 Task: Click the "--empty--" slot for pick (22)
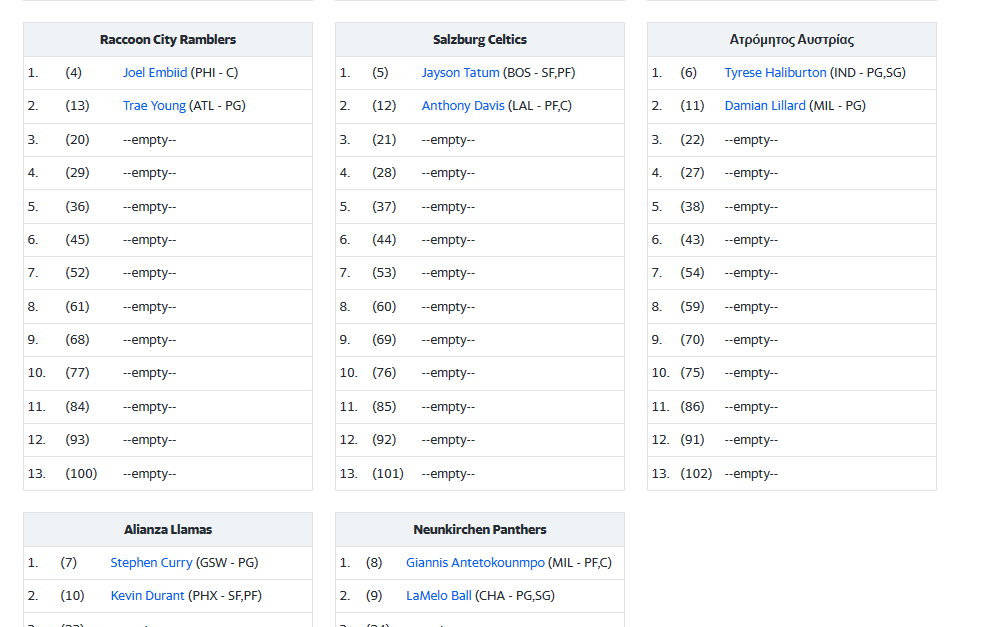point(751,140)
